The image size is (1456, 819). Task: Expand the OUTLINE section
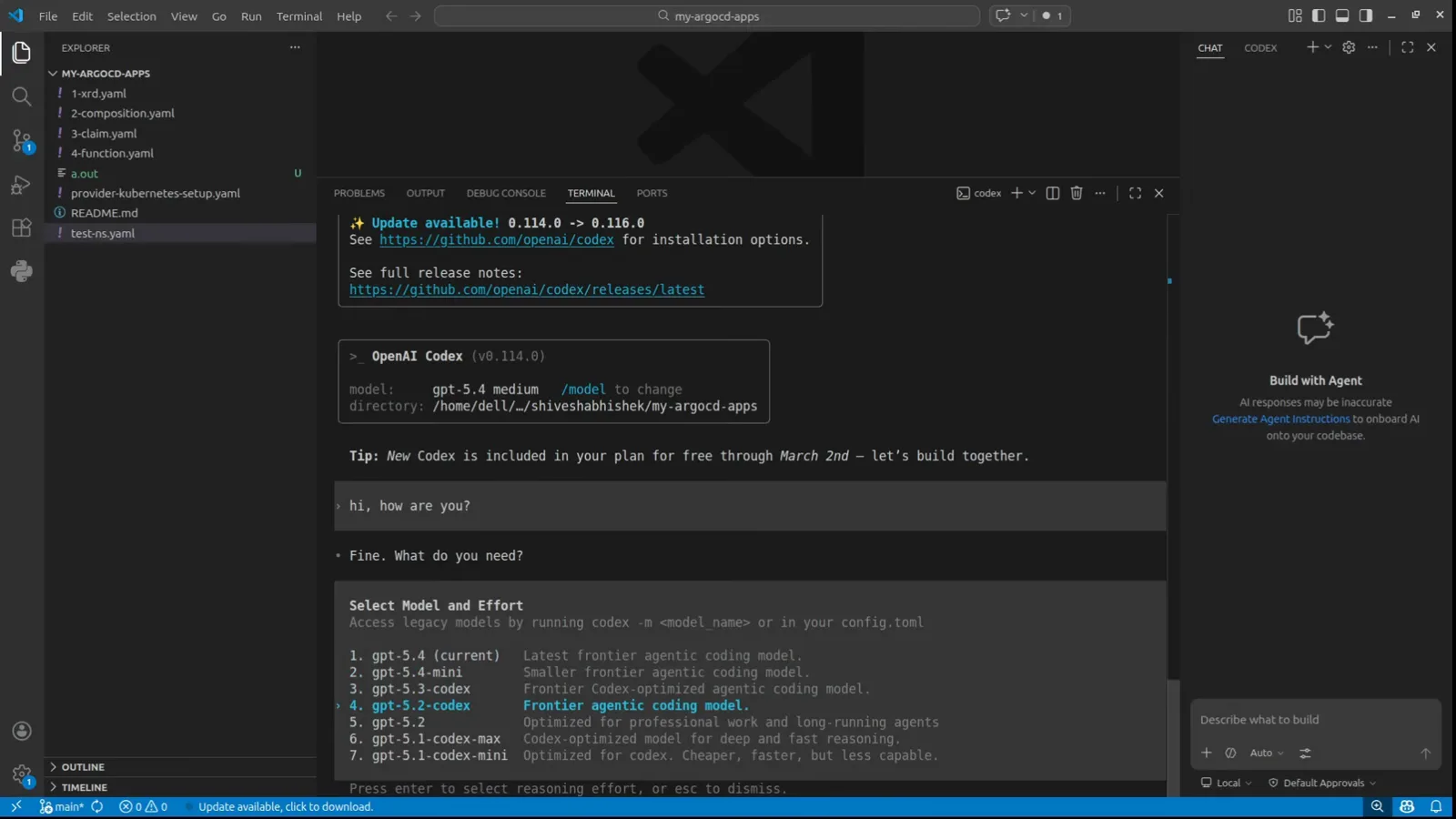coord(83,767)
